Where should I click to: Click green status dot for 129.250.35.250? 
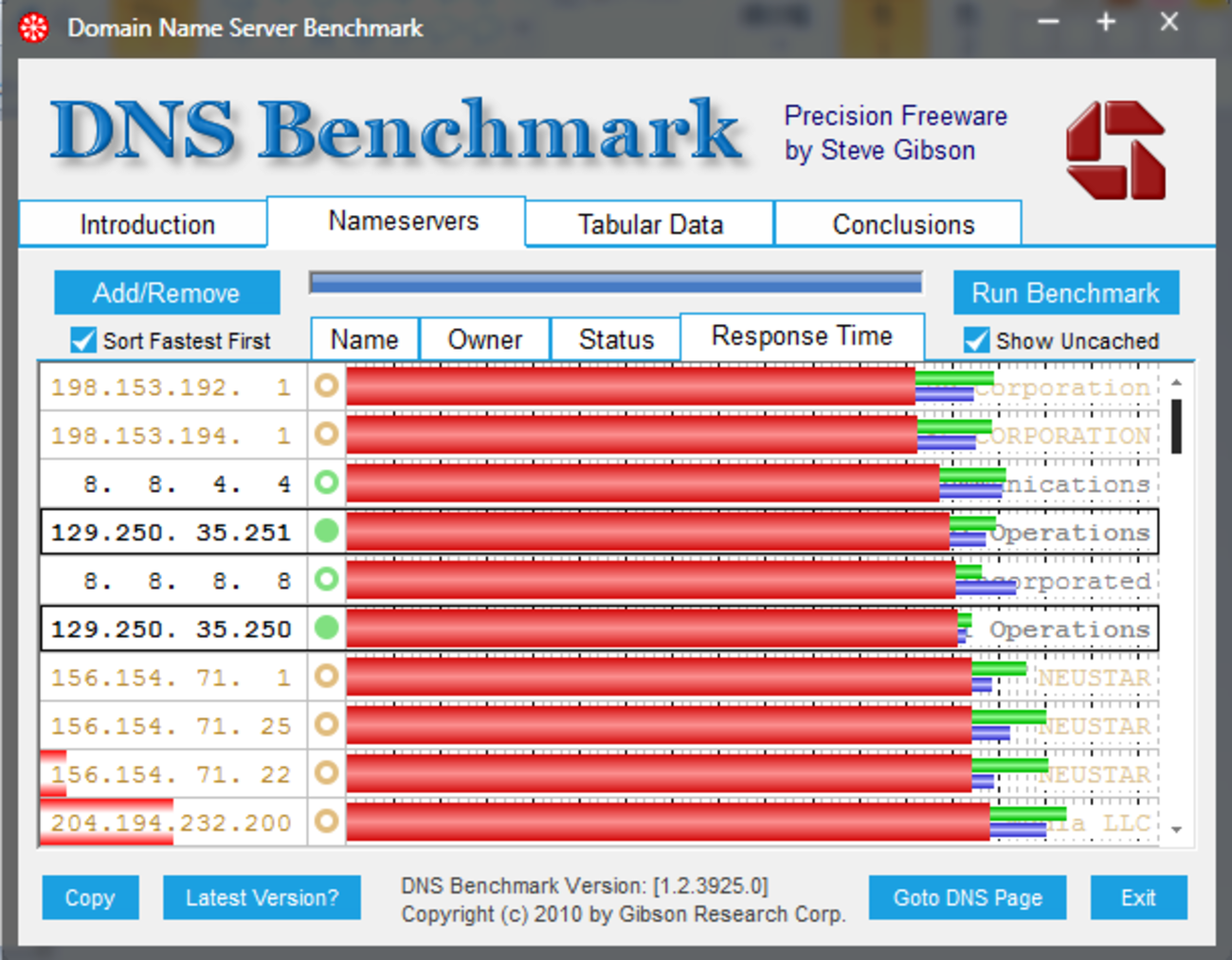coord(326,628)
